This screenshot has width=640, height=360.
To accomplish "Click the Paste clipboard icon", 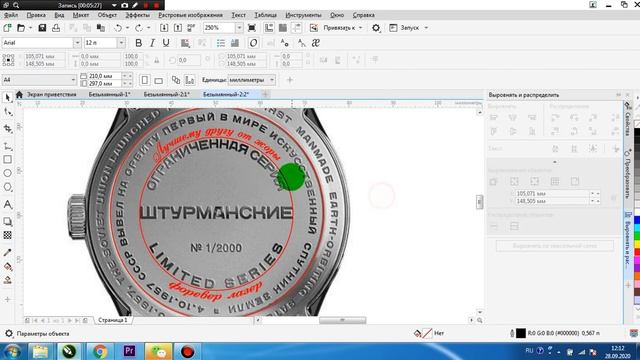I will coord(100,28).
